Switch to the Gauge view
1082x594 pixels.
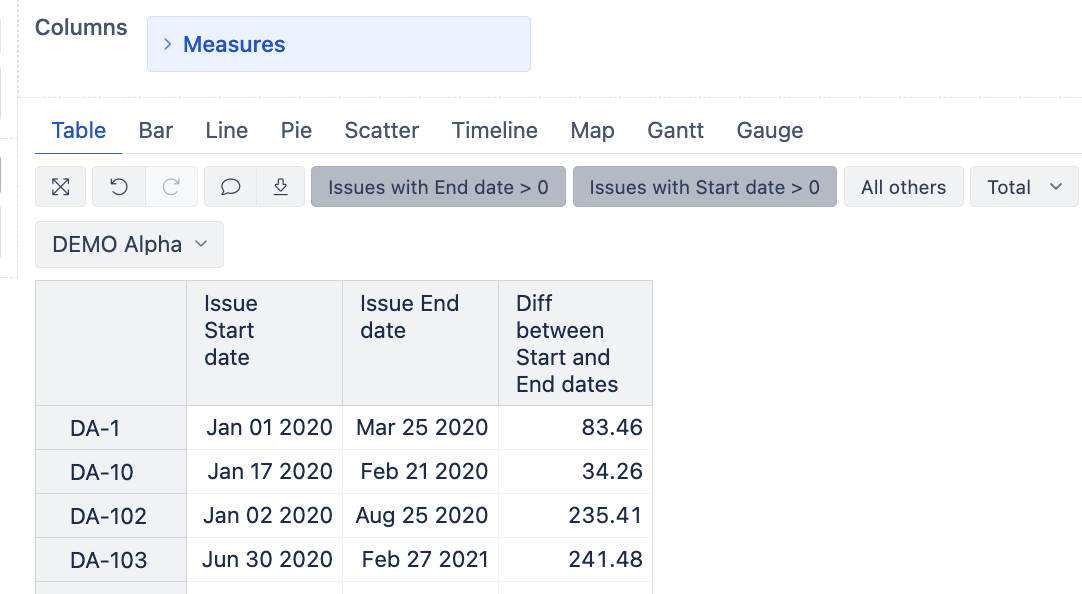[x=769, y=130]
